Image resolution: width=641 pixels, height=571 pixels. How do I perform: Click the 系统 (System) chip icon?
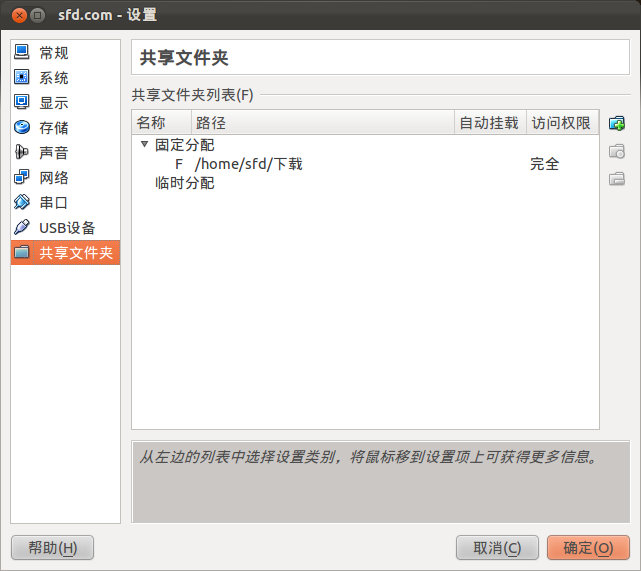pos(22,77)
